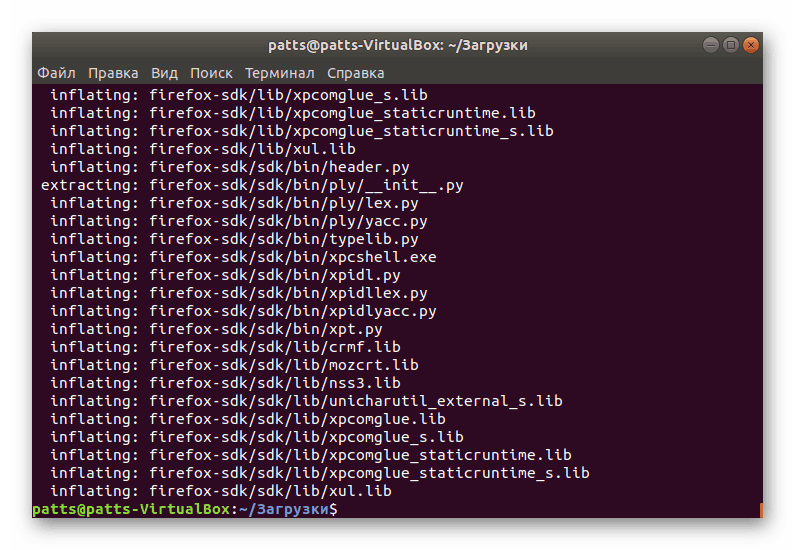The width and height of the screenshot is (795, 550).
Task: Close the terminal window
Action: coord(751,45)
